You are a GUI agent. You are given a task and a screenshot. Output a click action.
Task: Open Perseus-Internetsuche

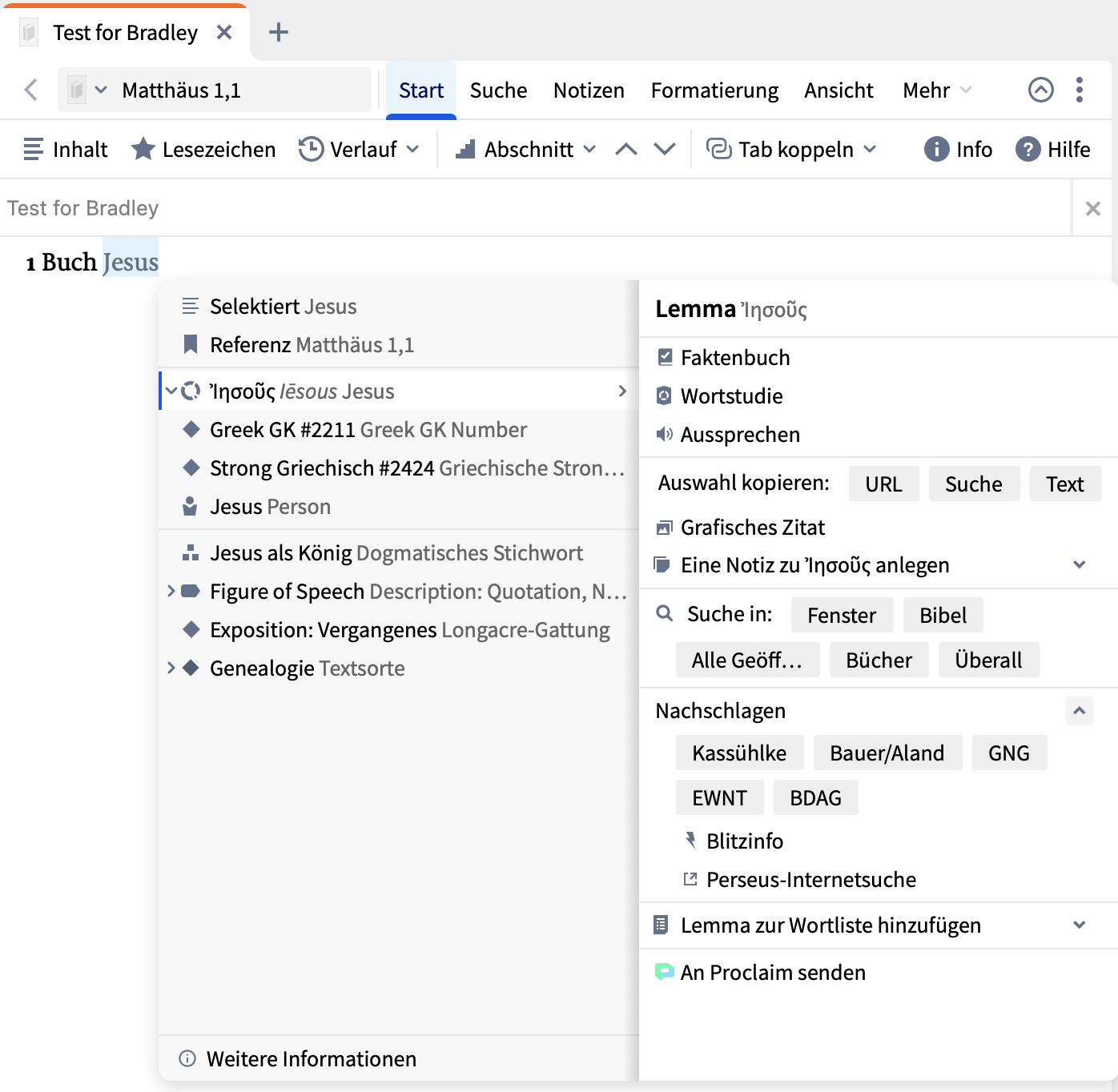tap(799, 880)
